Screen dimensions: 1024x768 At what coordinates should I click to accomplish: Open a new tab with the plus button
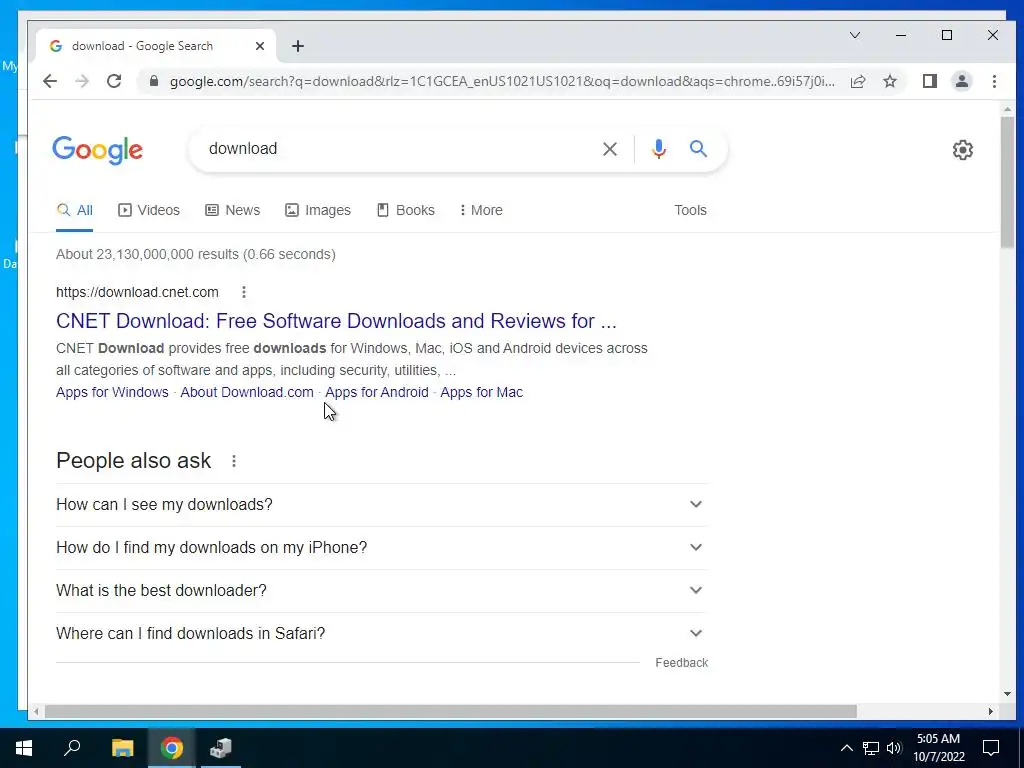tap(298, 46)
